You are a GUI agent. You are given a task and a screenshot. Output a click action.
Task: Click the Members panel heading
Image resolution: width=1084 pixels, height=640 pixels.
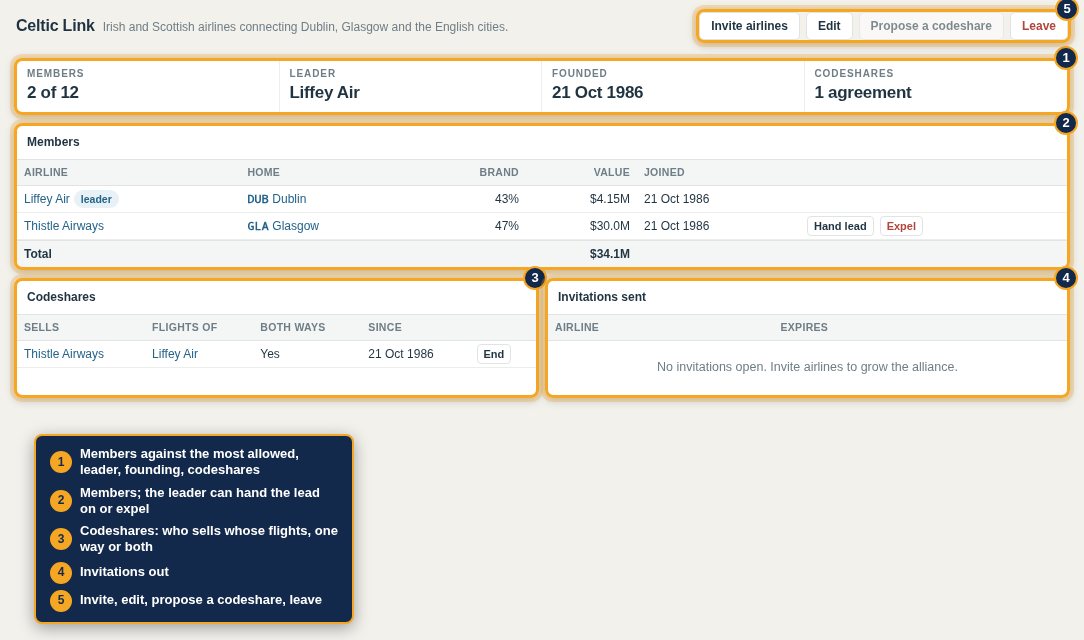53,142
